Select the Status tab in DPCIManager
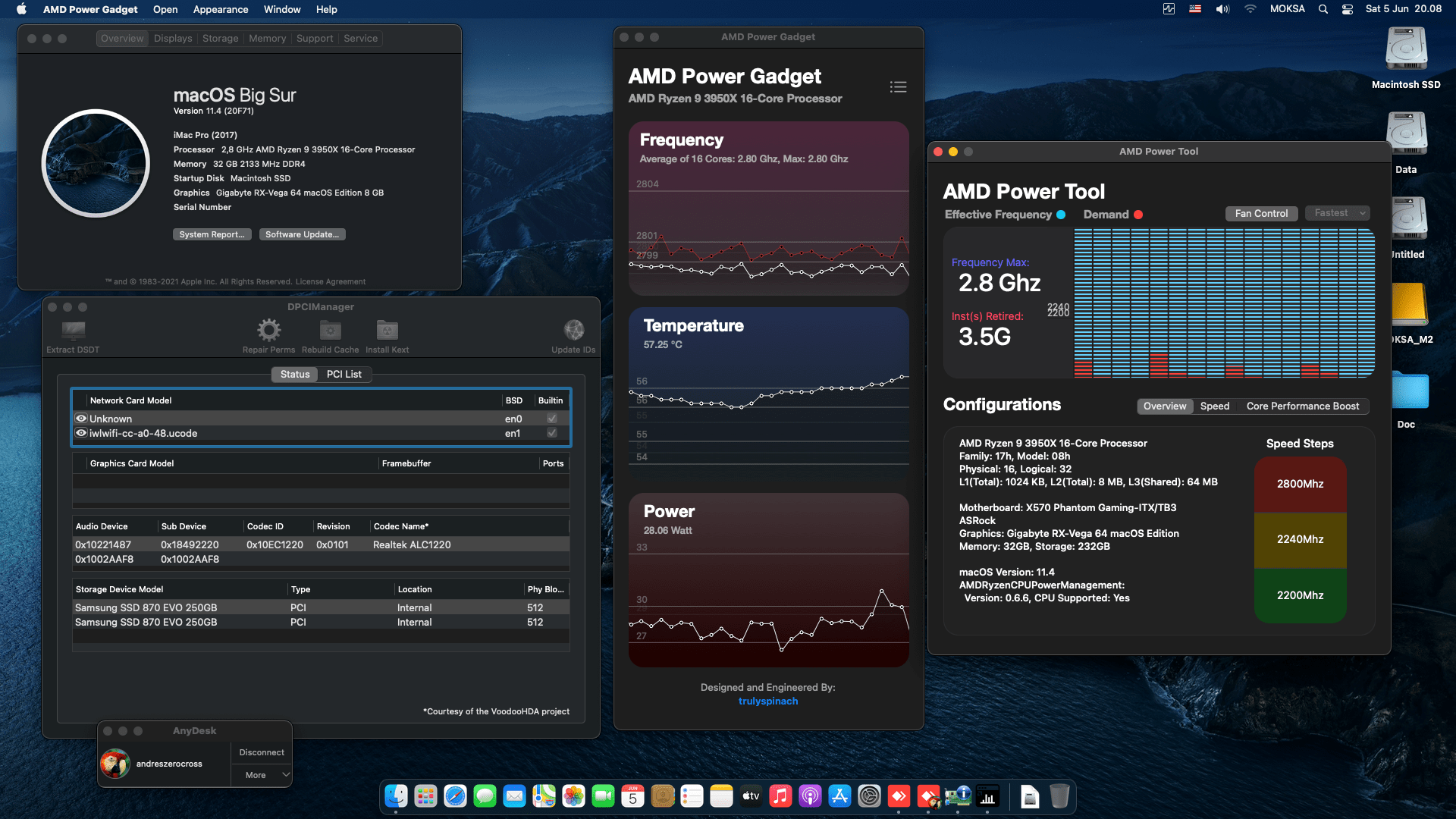The width and height of the screenshot is (1456, 819). click(295, 374)
